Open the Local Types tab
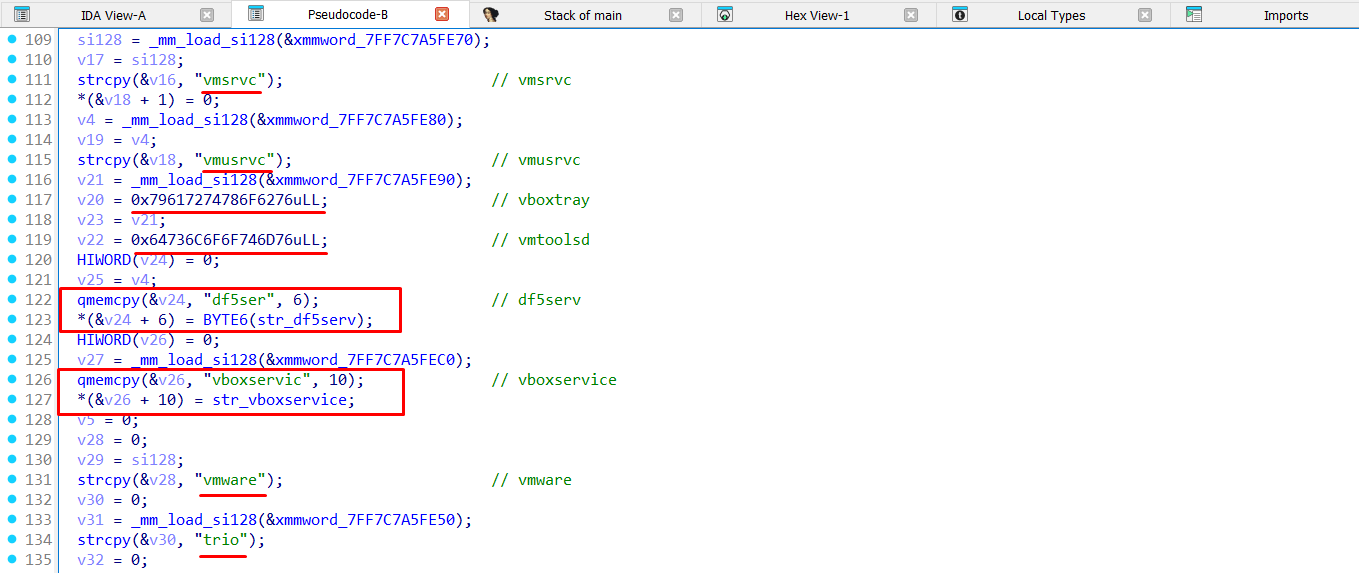This screenshot has height=573, width=1359. [1052, 15]
